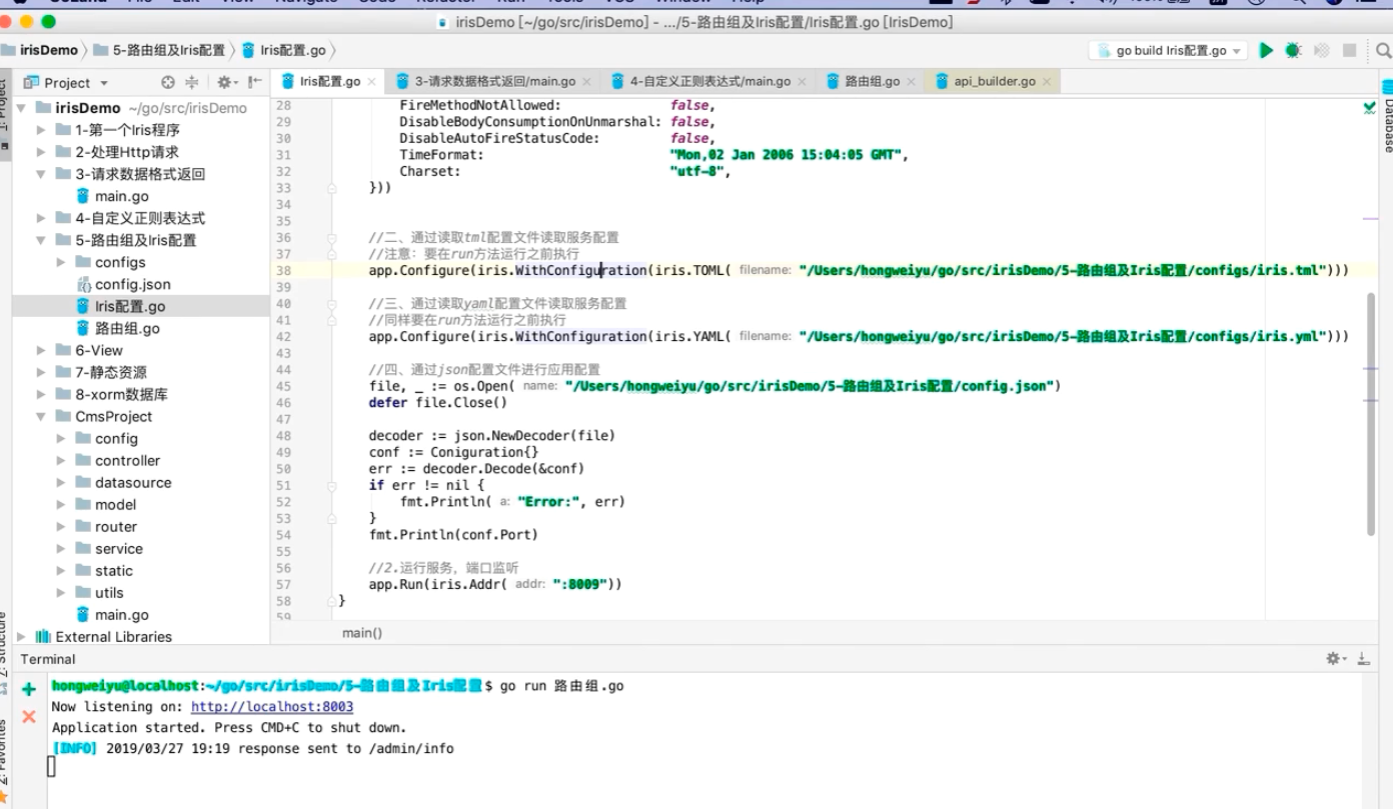Run the go build Iris配置.go configuration

[1266, 50]
